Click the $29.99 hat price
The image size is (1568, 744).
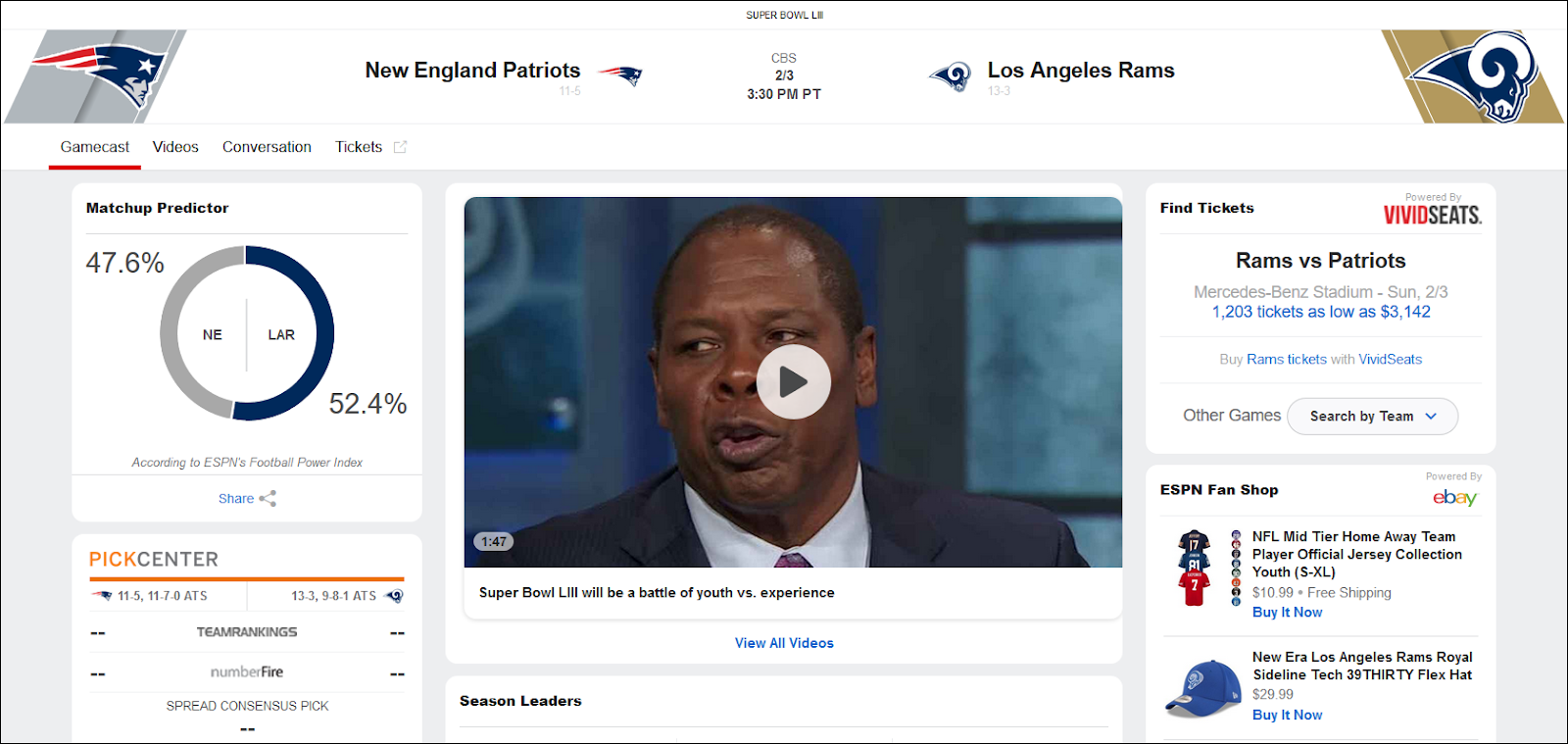pyautogui.click(x=1272, y=694)
